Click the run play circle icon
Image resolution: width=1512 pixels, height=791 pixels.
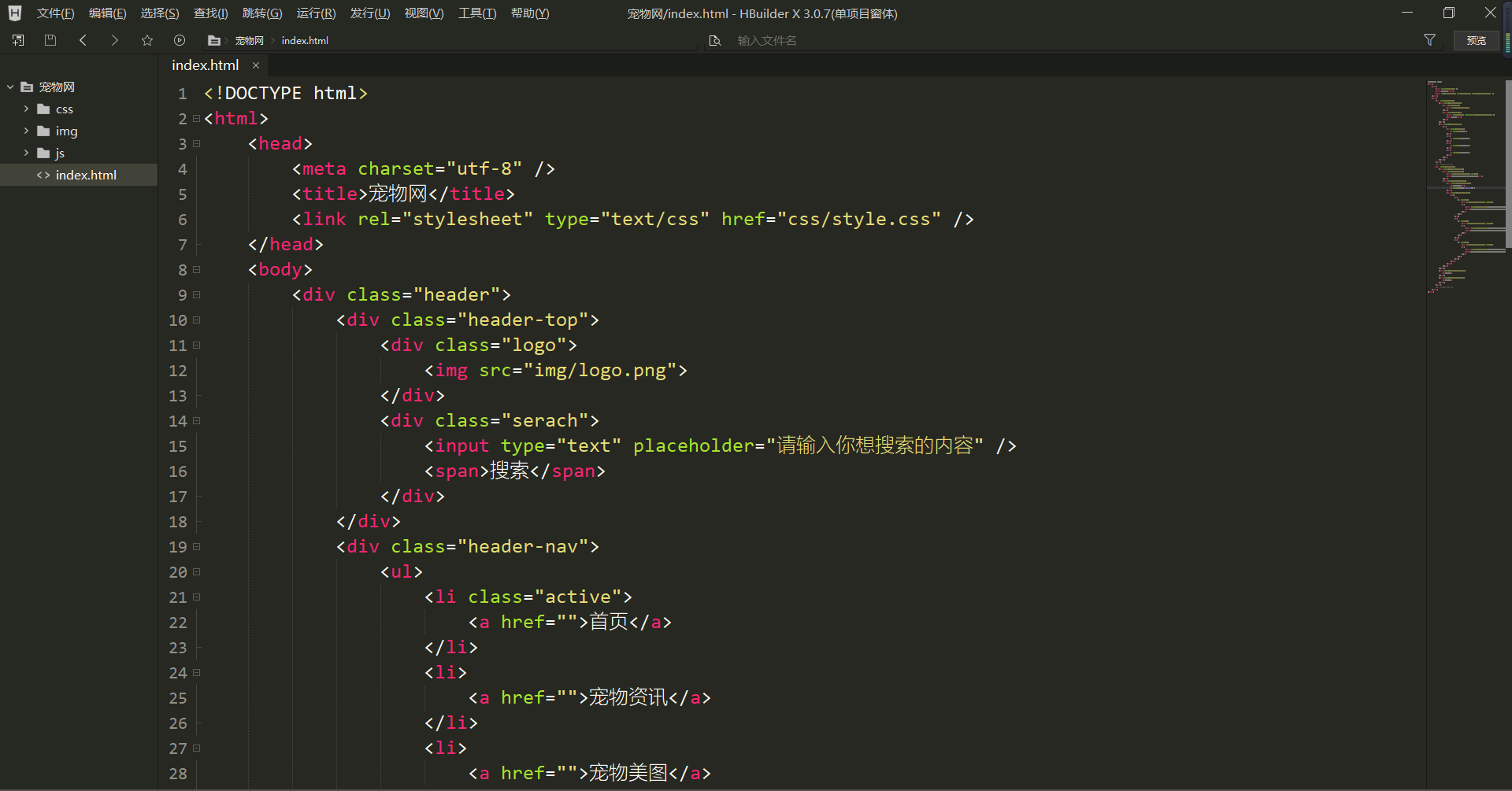pyautogui.click(x=180, y=40)
